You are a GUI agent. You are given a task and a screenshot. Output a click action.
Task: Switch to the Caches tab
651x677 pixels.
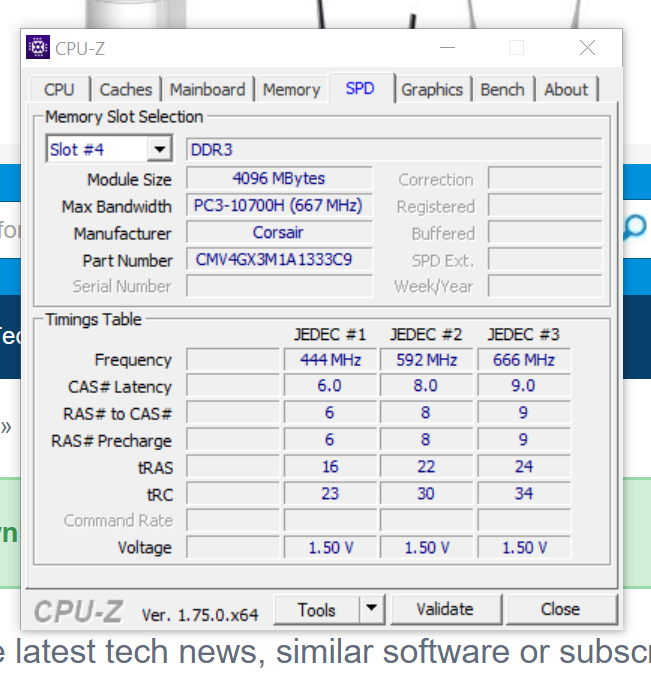126,90
